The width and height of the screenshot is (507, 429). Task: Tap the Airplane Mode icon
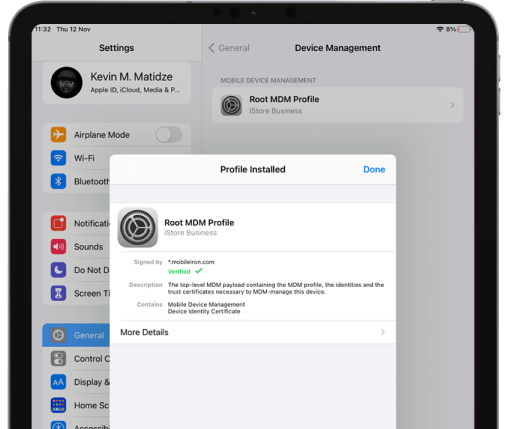[x=58, y=135]
